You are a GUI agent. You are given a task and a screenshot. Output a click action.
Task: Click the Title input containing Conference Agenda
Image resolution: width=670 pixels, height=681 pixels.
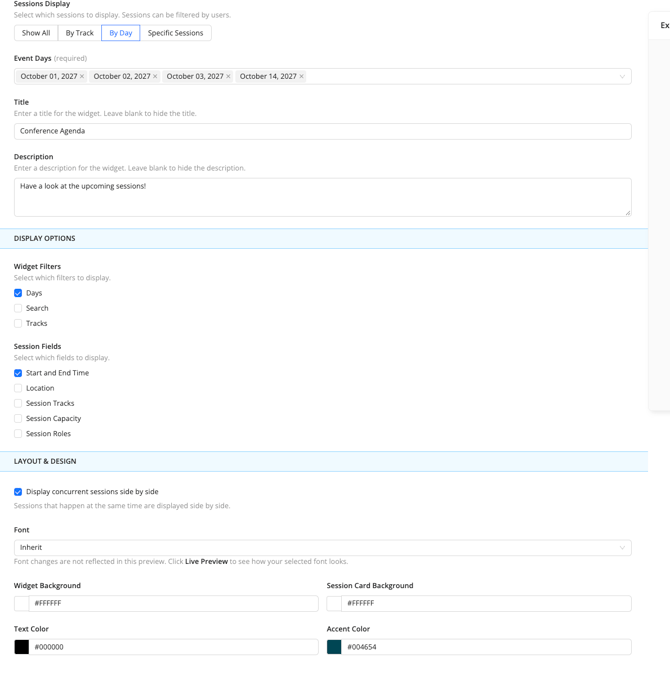click(323, 131)
